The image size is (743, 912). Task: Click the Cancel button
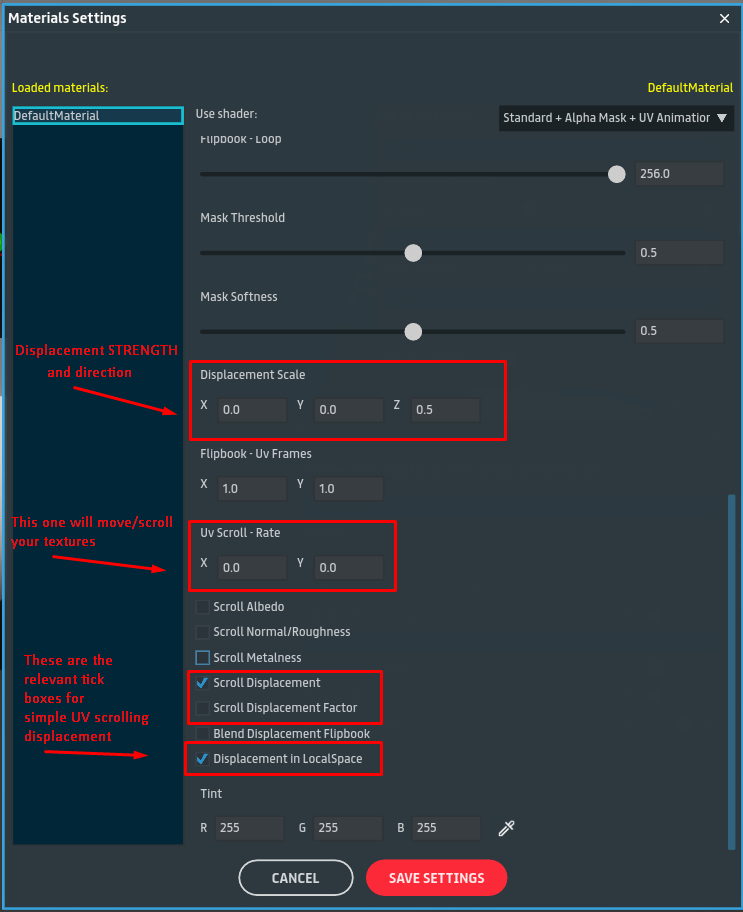pos(295,878)
